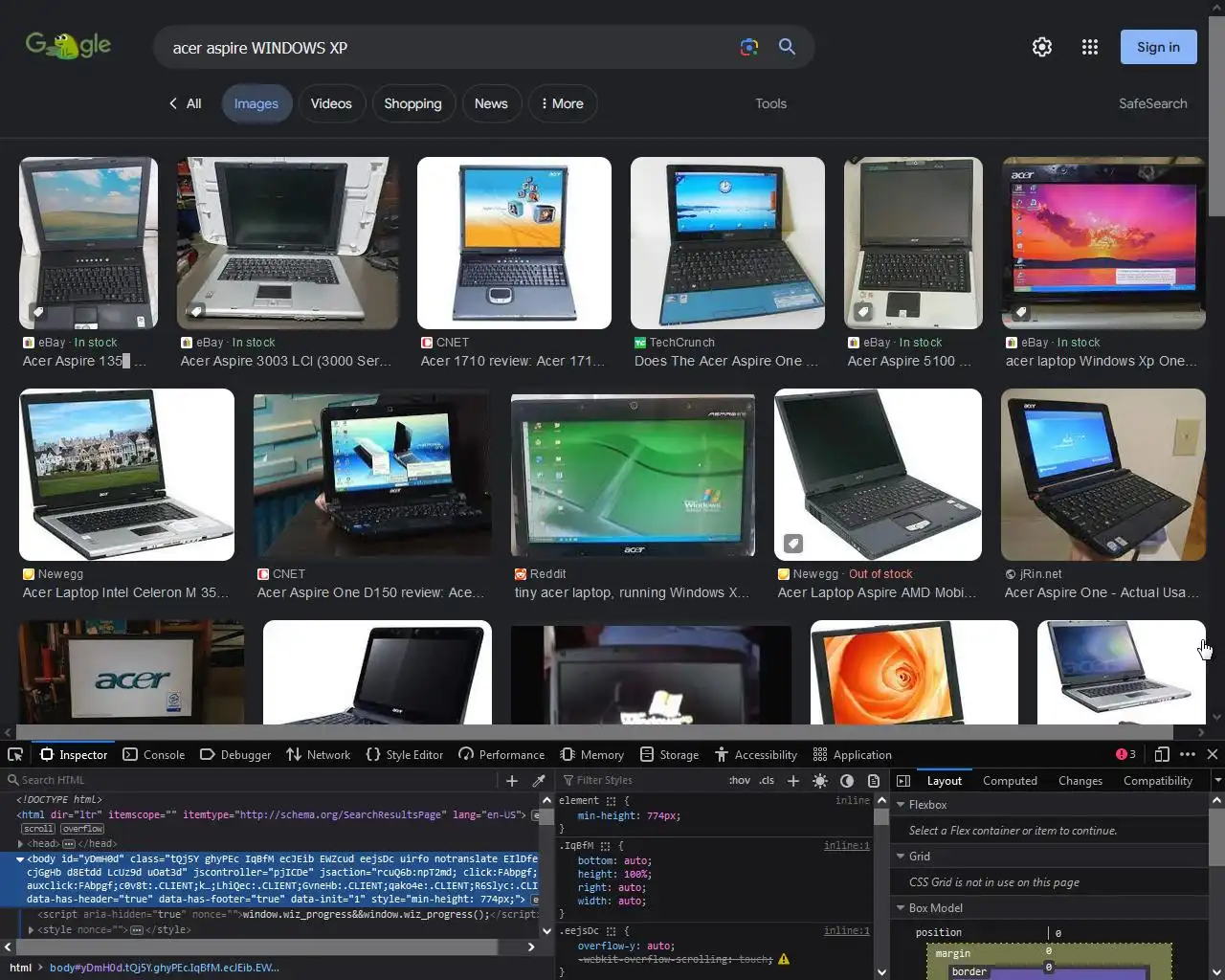
Task: Toggle light color scheme simulation
Action: tap(820, 780)
